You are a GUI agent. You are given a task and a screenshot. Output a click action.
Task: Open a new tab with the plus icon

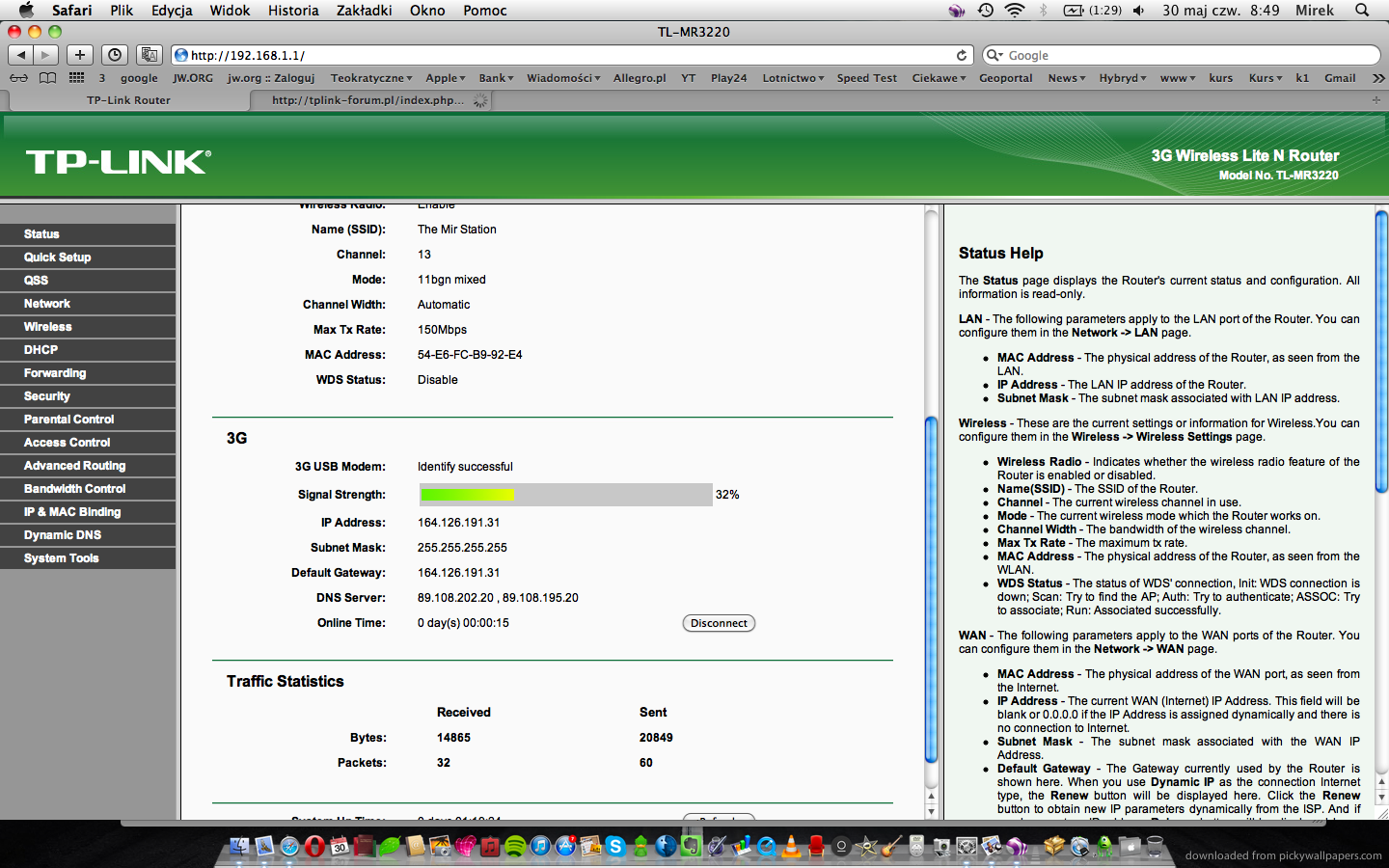1376,99
